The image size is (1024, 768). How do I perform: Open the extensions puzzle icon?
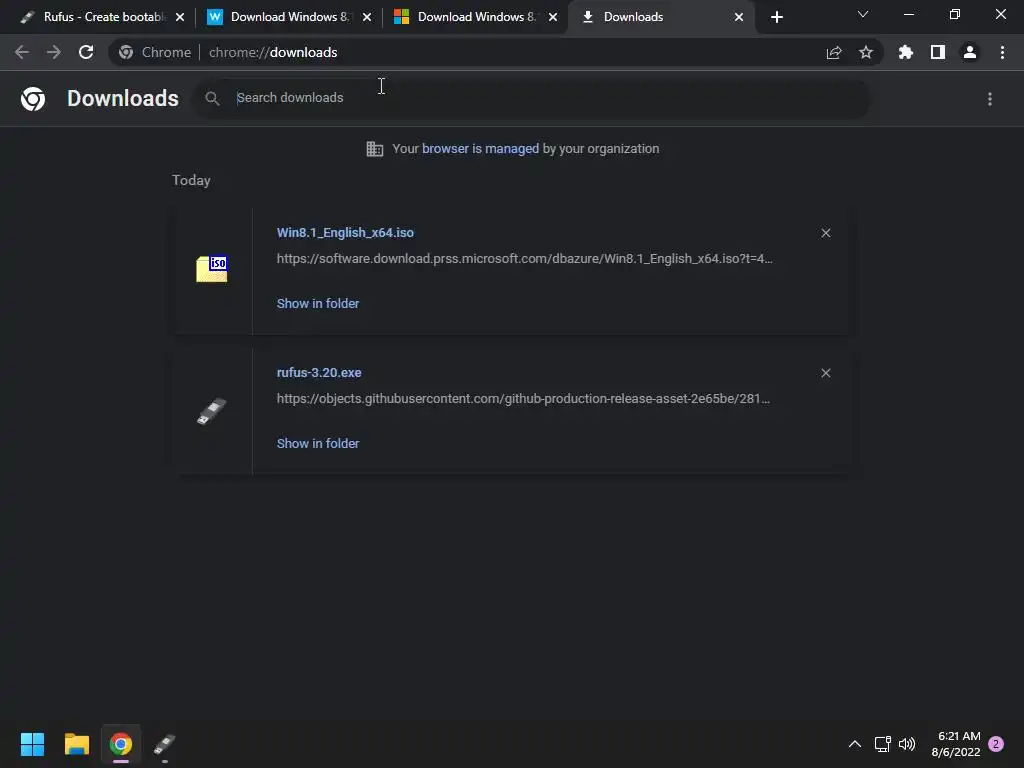click(x=906, y=52)
